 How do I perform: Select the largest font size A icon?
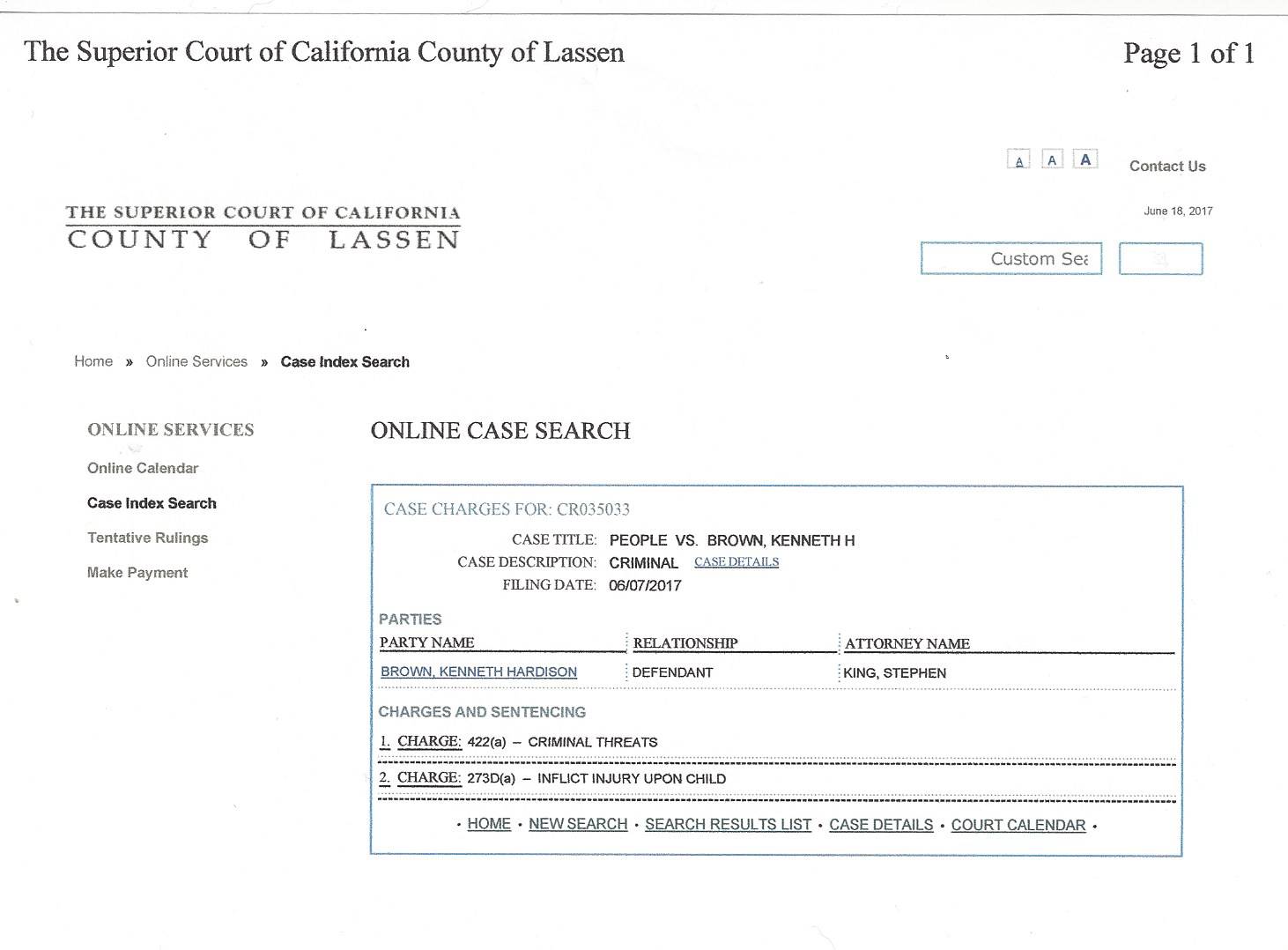pos(1085,160)
